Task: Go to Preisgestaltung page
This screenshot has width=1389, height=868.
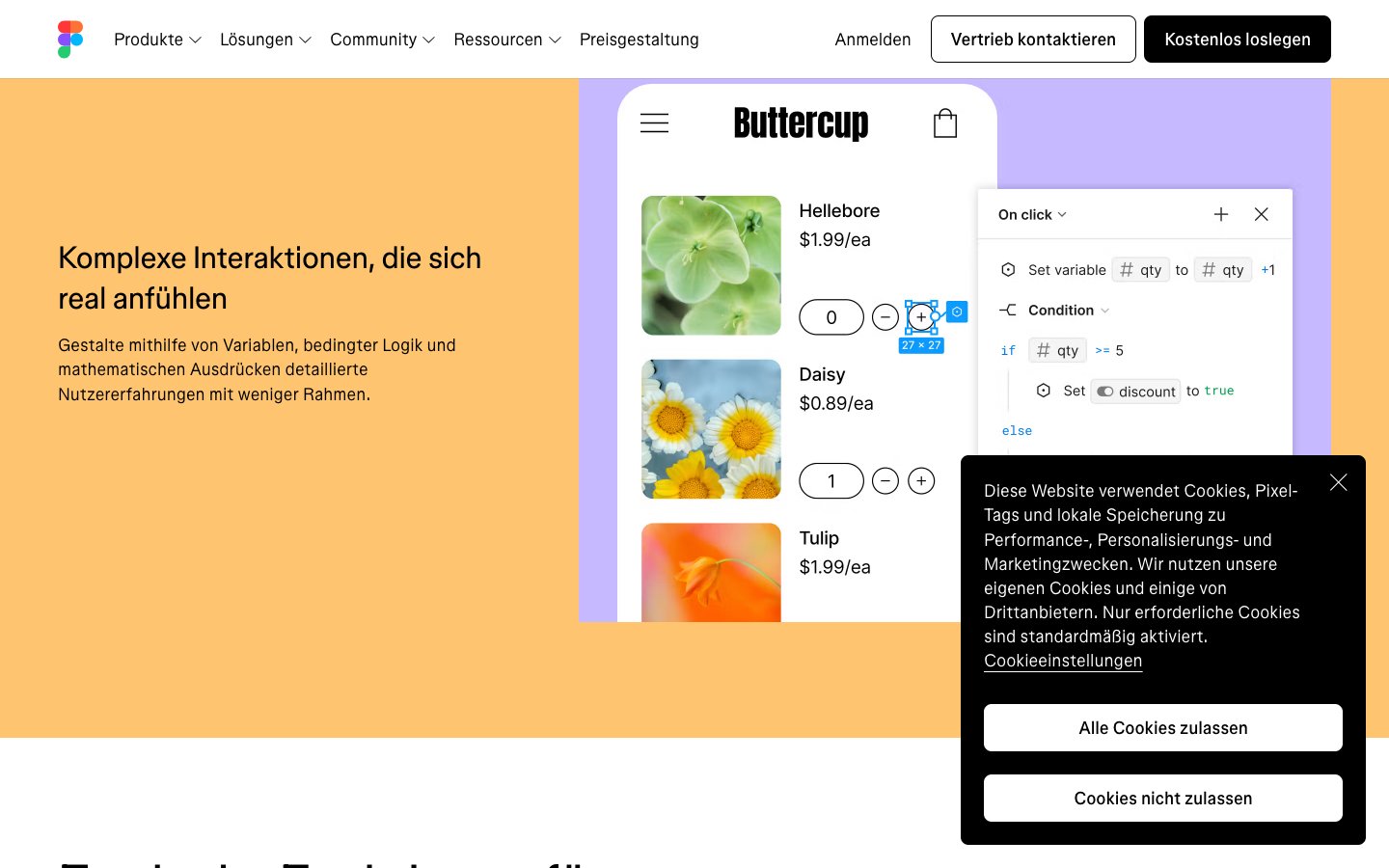Action: click(x=639, y=40)
